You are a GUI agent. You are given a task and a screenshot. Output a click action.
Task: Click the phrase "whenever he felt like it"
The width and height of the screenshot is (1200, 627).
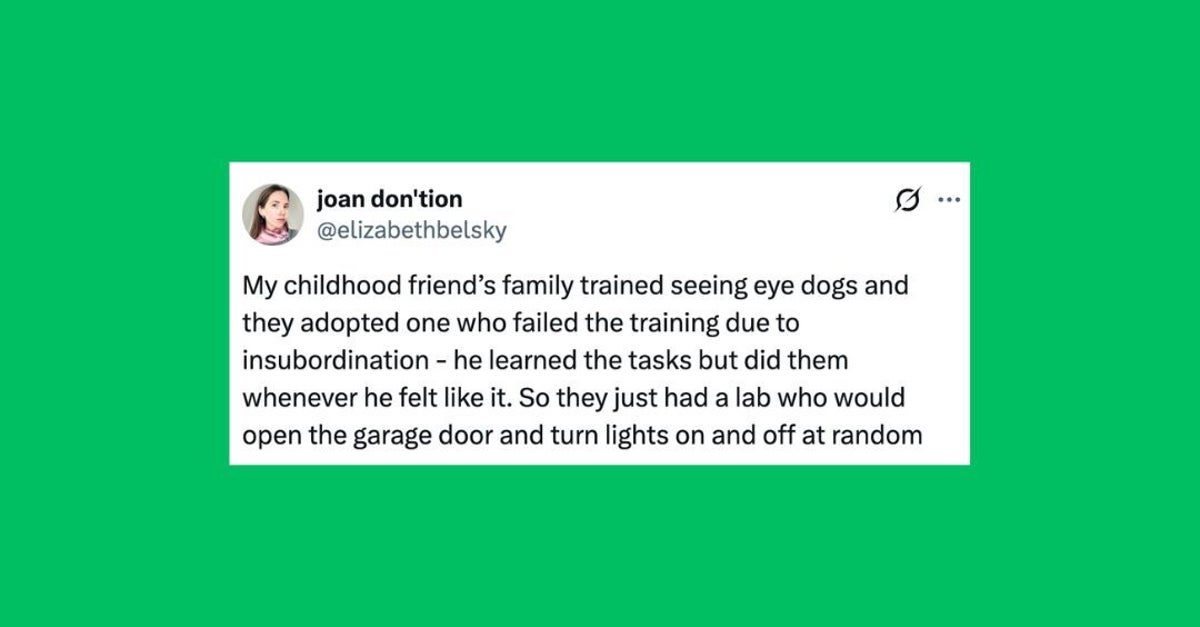(379, 398)
